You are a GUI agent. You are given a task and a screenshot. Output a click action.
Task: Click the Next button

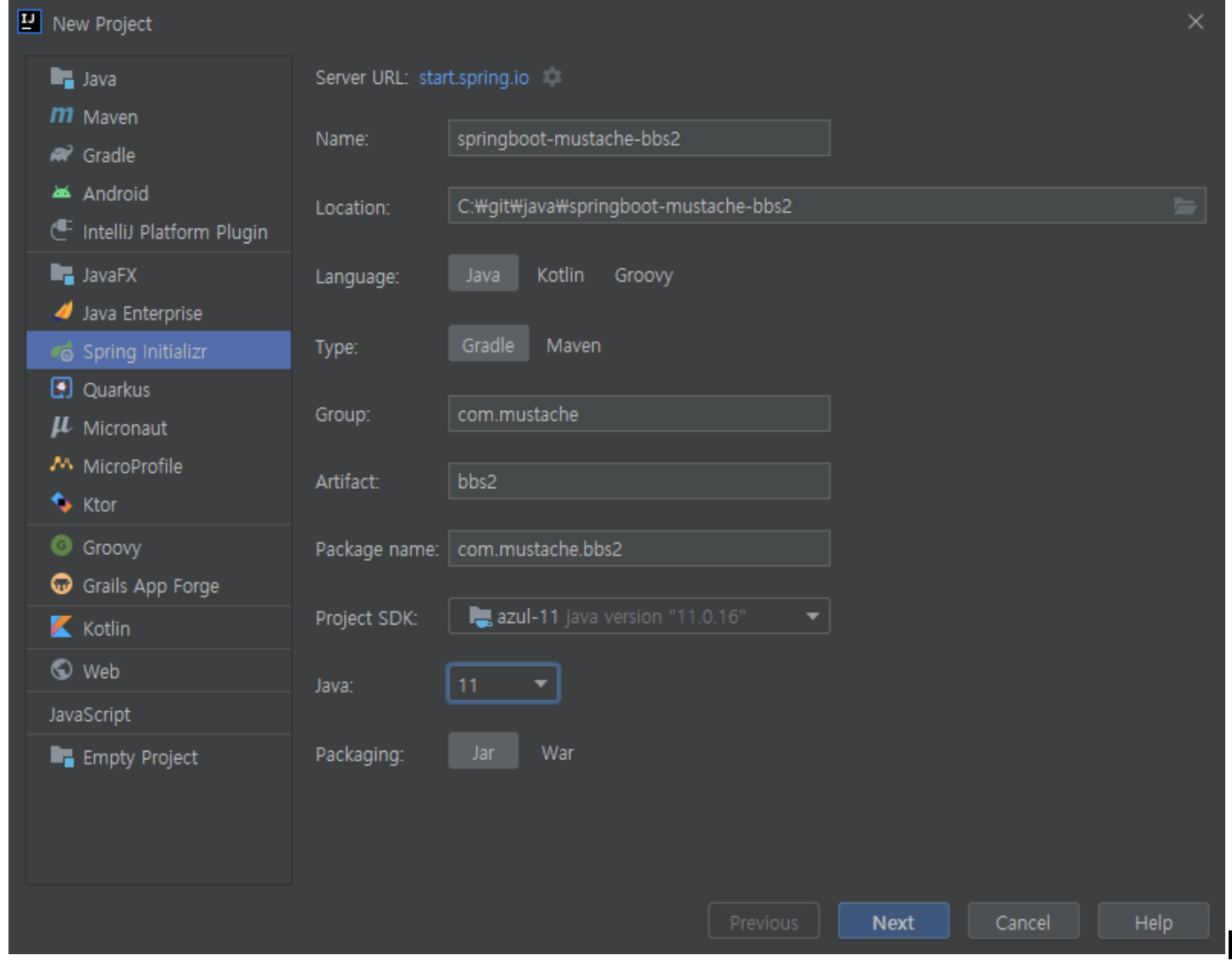[893, 922]
